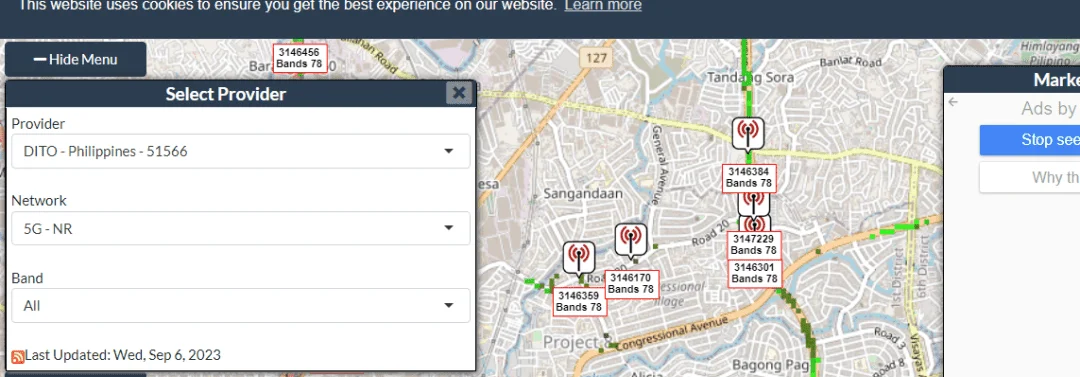Viewport: 1080px width, 377px height.
Task: Click the route 127 road shield
Action: (596, 58)
